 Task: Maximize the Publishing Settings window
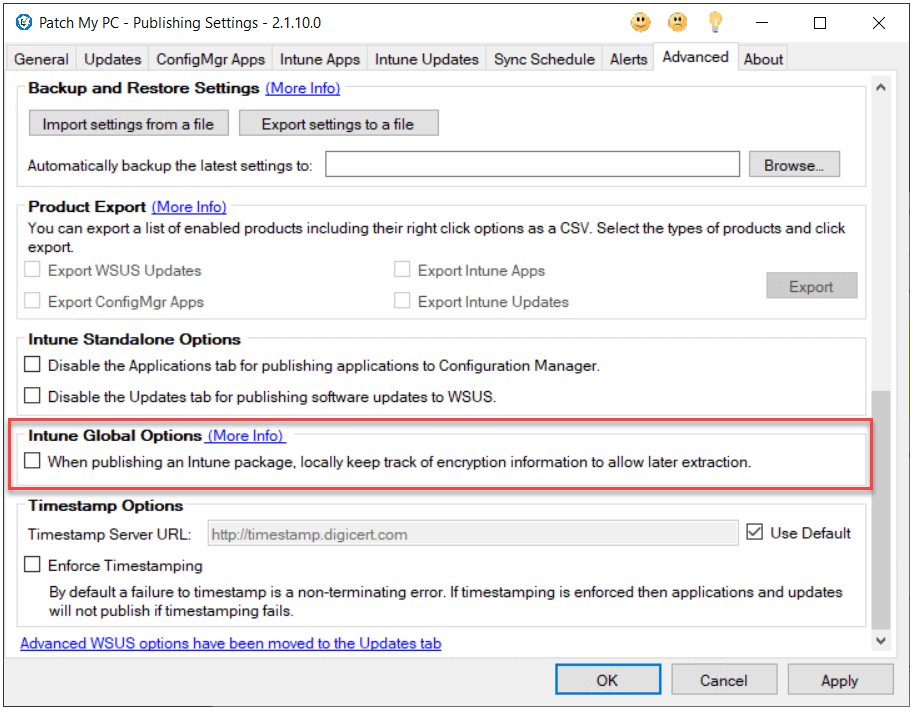click(x=820, y=23)
